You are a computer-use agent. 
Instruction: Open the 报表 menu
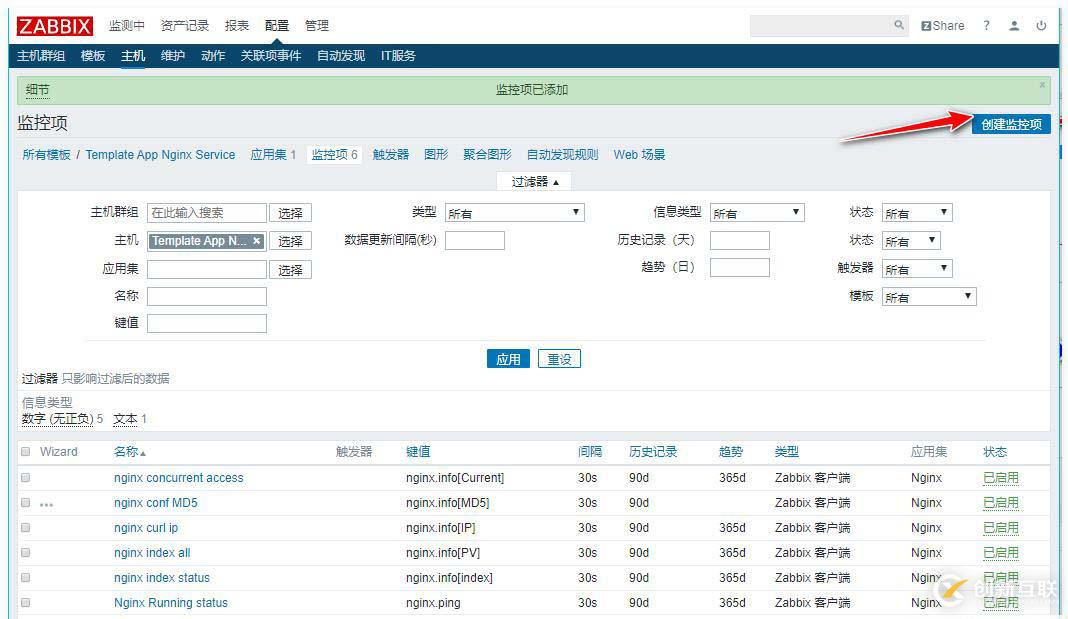[x=237, y=26]
